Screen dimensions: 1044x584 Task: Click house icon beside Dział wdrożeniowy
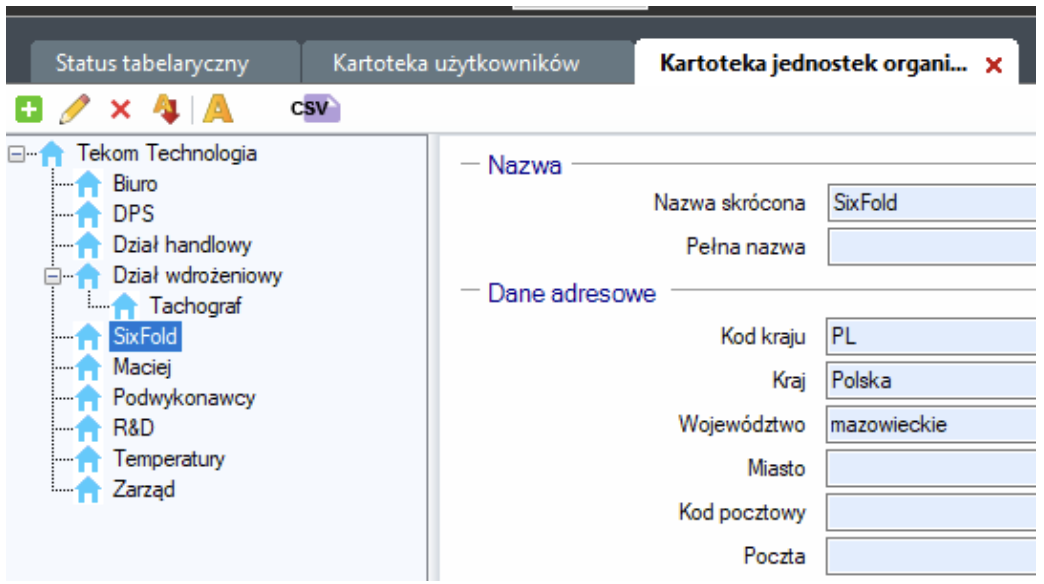tap(88, 276)
